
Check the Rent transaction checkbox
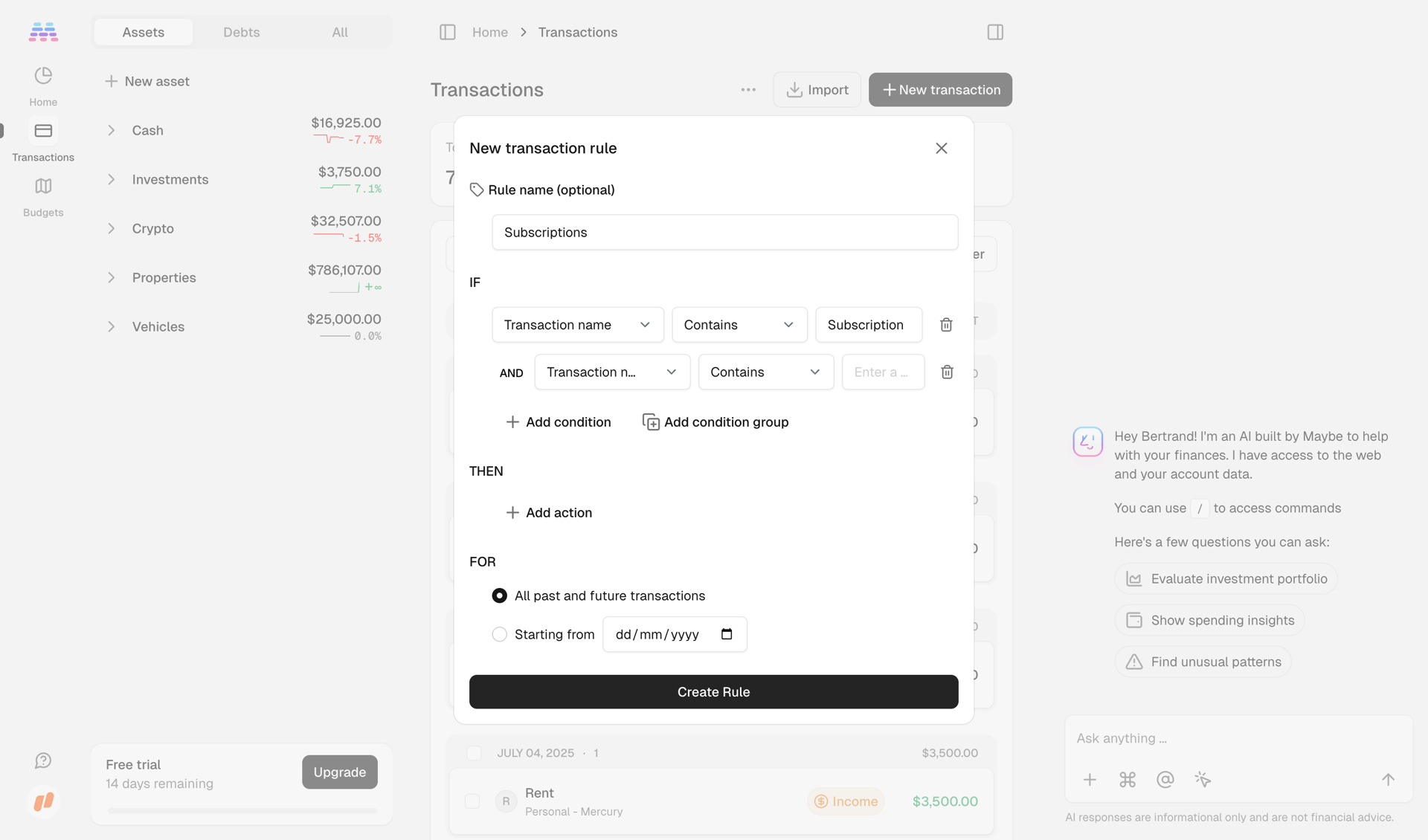click(473, 801)
